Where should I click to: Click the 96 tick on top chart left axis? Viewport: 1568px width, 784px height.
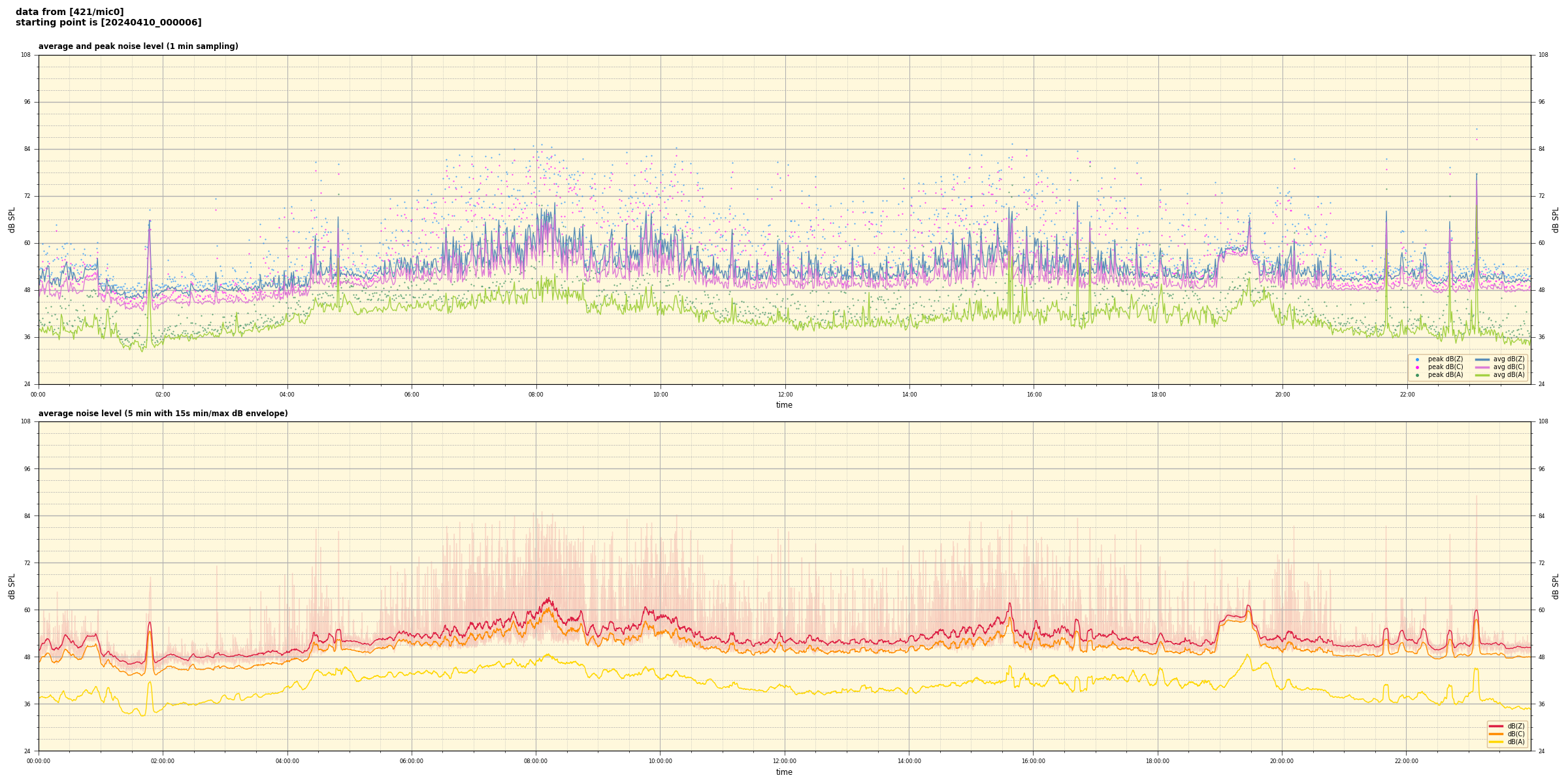(x=26, y=102)
